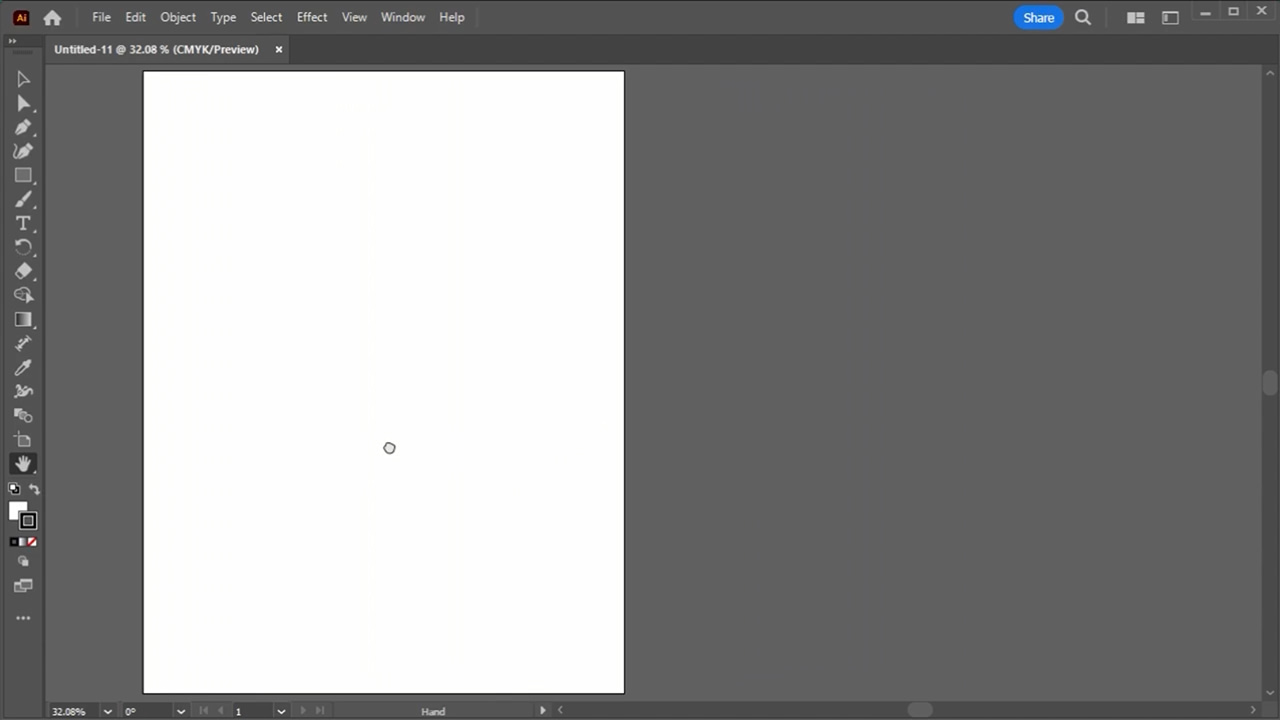Open the Effect menu
The height and width of the screenshot is (720, 1280).
pyautogui.click(x=312, y=17)
